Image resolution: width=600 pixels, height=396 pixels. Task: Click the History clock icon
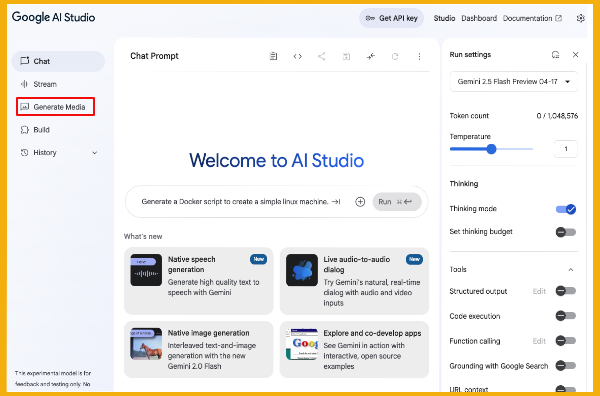[x=24, y=153]
